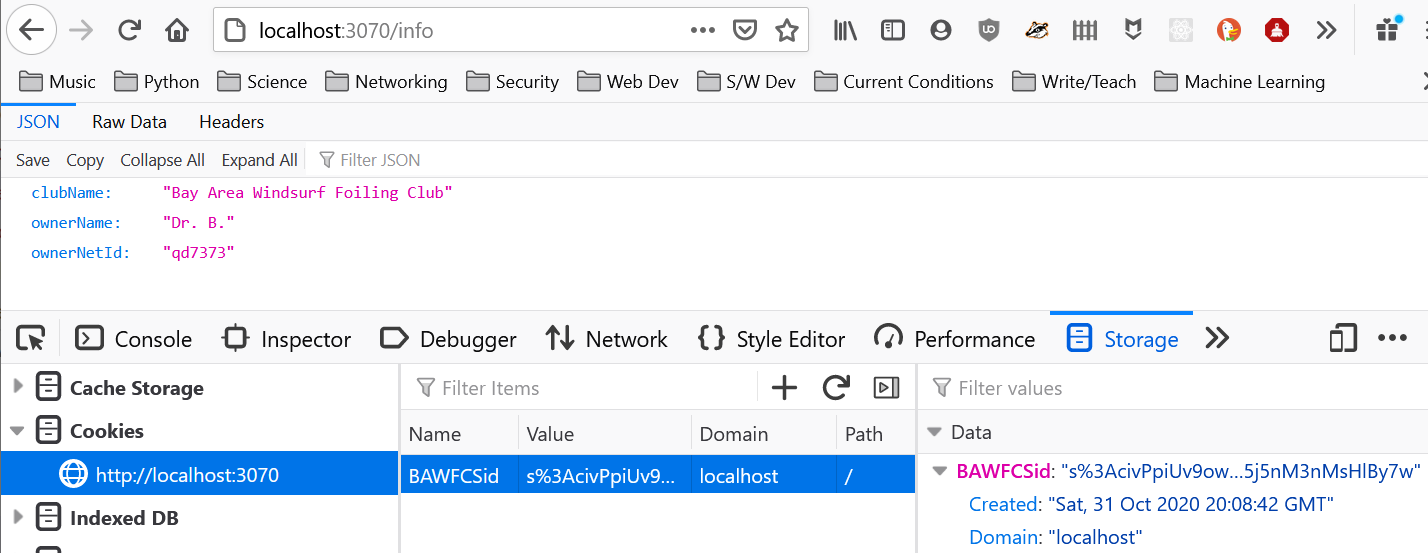
Task: Click the browser reload page icon
Action: [x=129, y=30]
